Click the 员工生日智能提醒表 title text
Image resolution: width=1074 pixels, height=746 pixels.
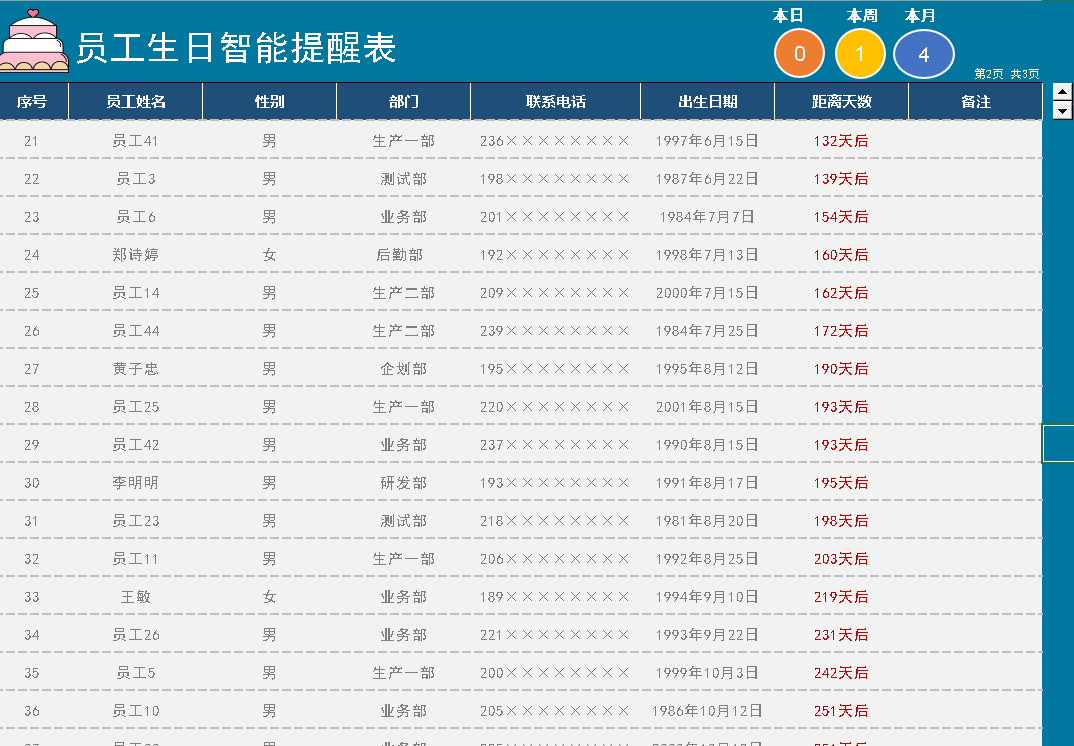[x=236, y=48]
